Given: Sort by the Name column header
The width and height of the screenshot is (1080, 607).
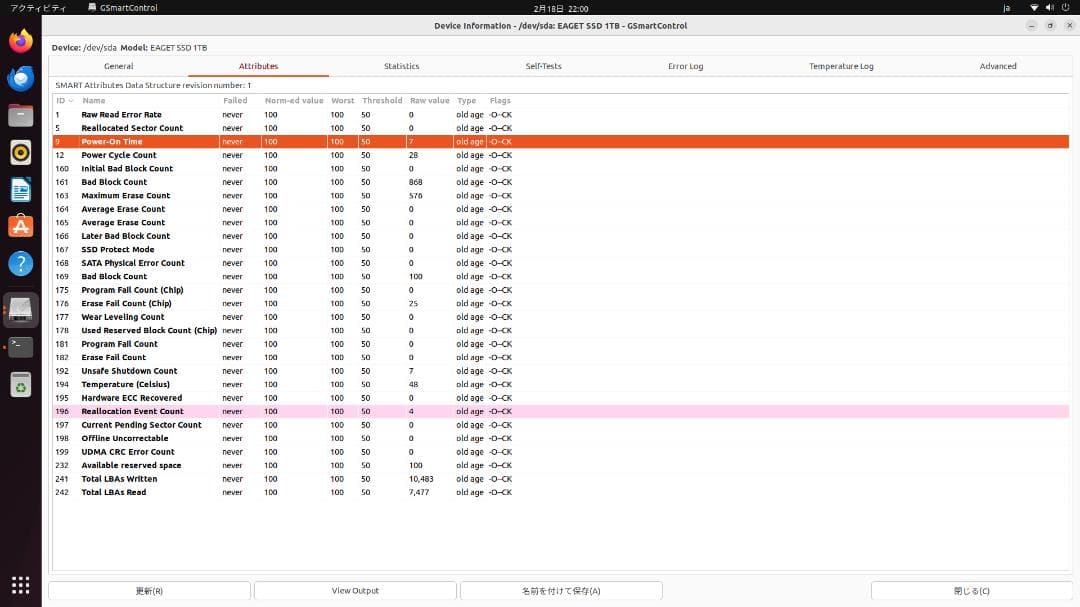Looking at the screenshot, I should tap(149, 101).
